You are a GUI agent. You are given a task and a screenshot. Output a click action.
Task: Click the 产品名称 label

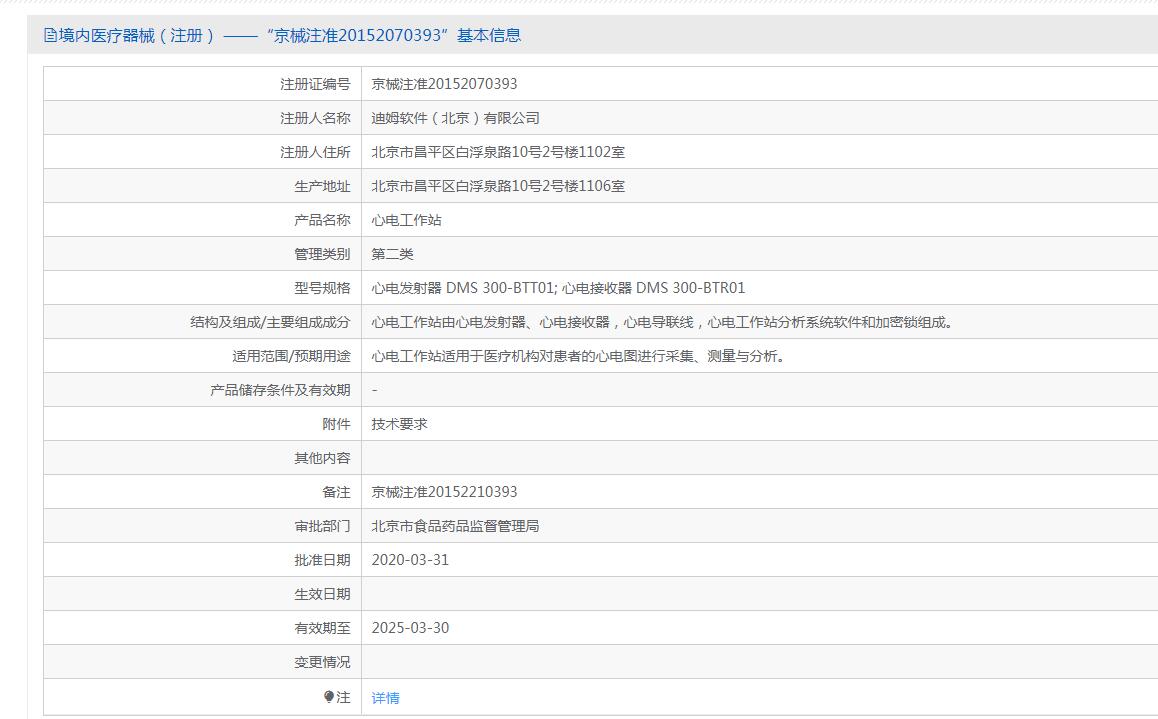[322, 220]
